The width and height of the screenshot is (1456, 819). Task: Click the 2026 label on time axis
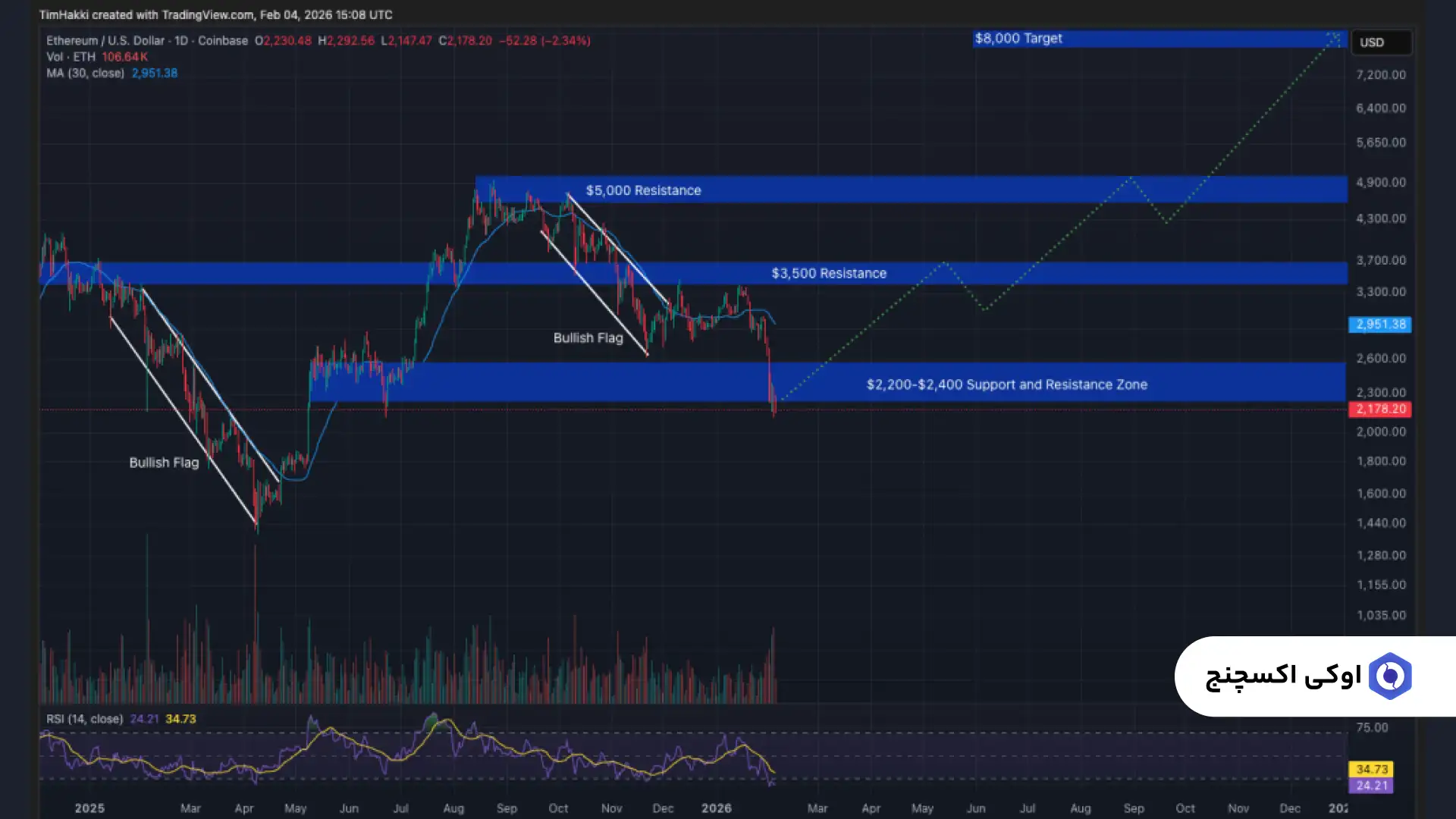(716, 808)
